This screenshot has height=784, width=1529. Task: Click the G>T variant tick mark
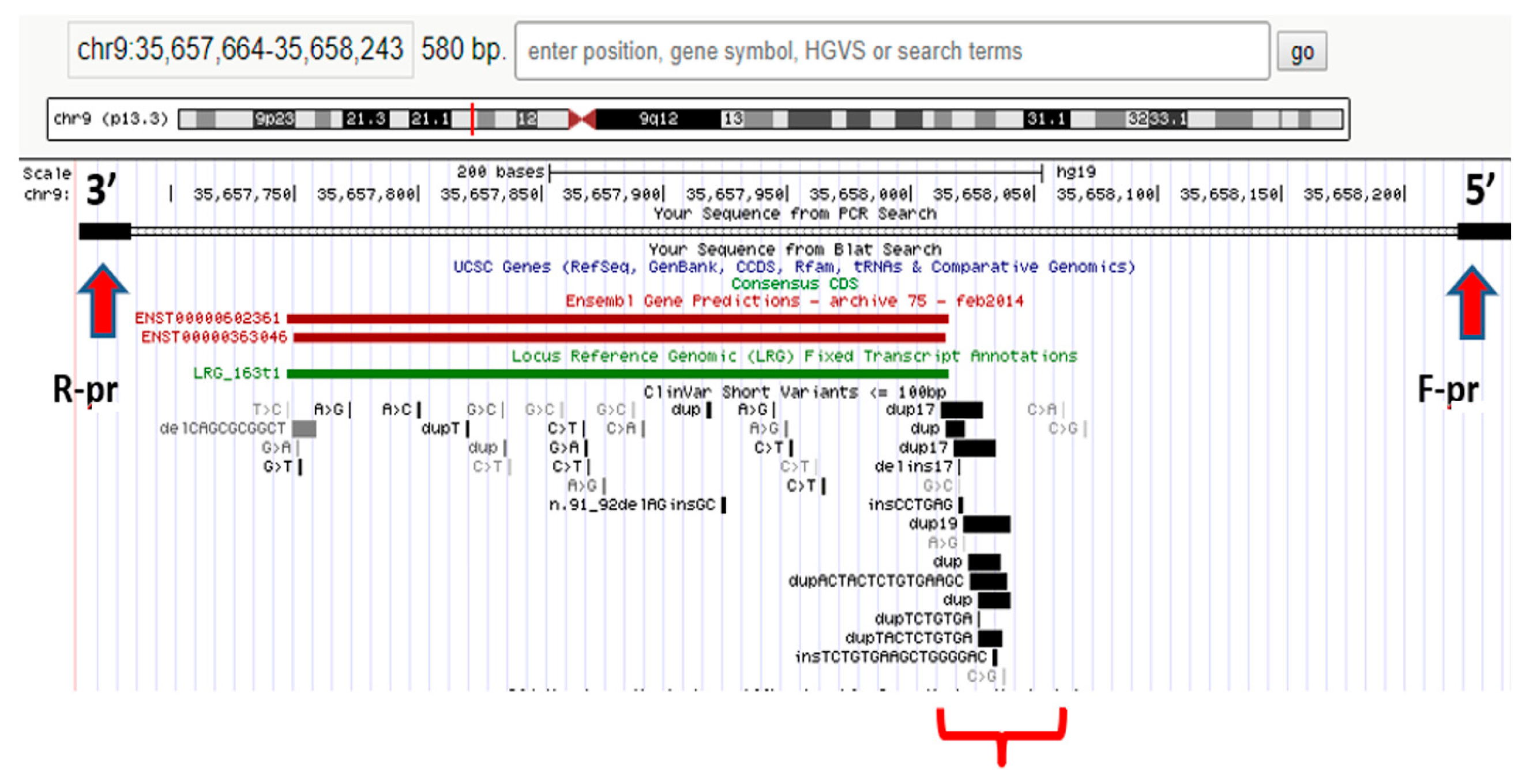click(301, 467)
